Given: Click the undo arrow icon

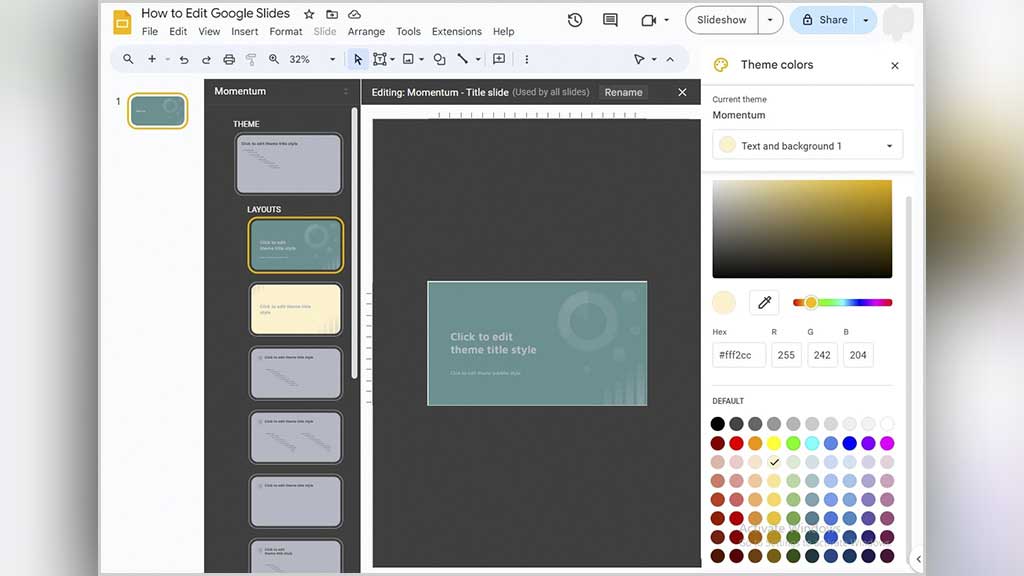Looking at the screenshot, I should 184,60.
